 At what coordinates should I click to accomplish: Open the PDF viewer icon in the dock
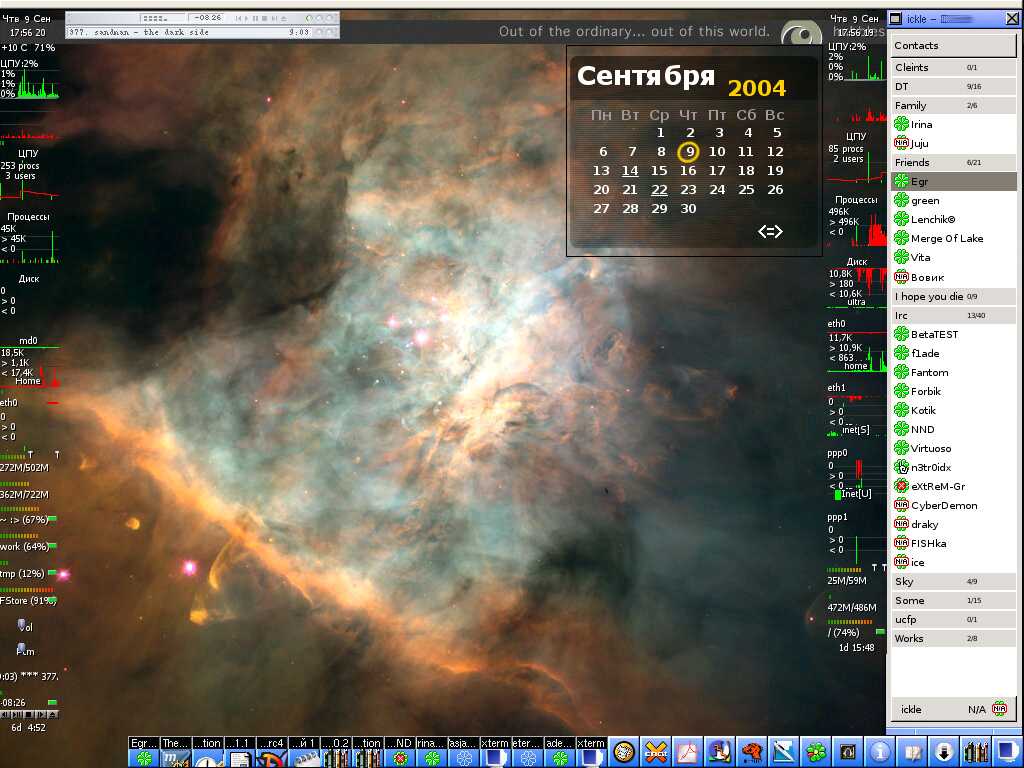pyautogui.click(x=687, y=752)
